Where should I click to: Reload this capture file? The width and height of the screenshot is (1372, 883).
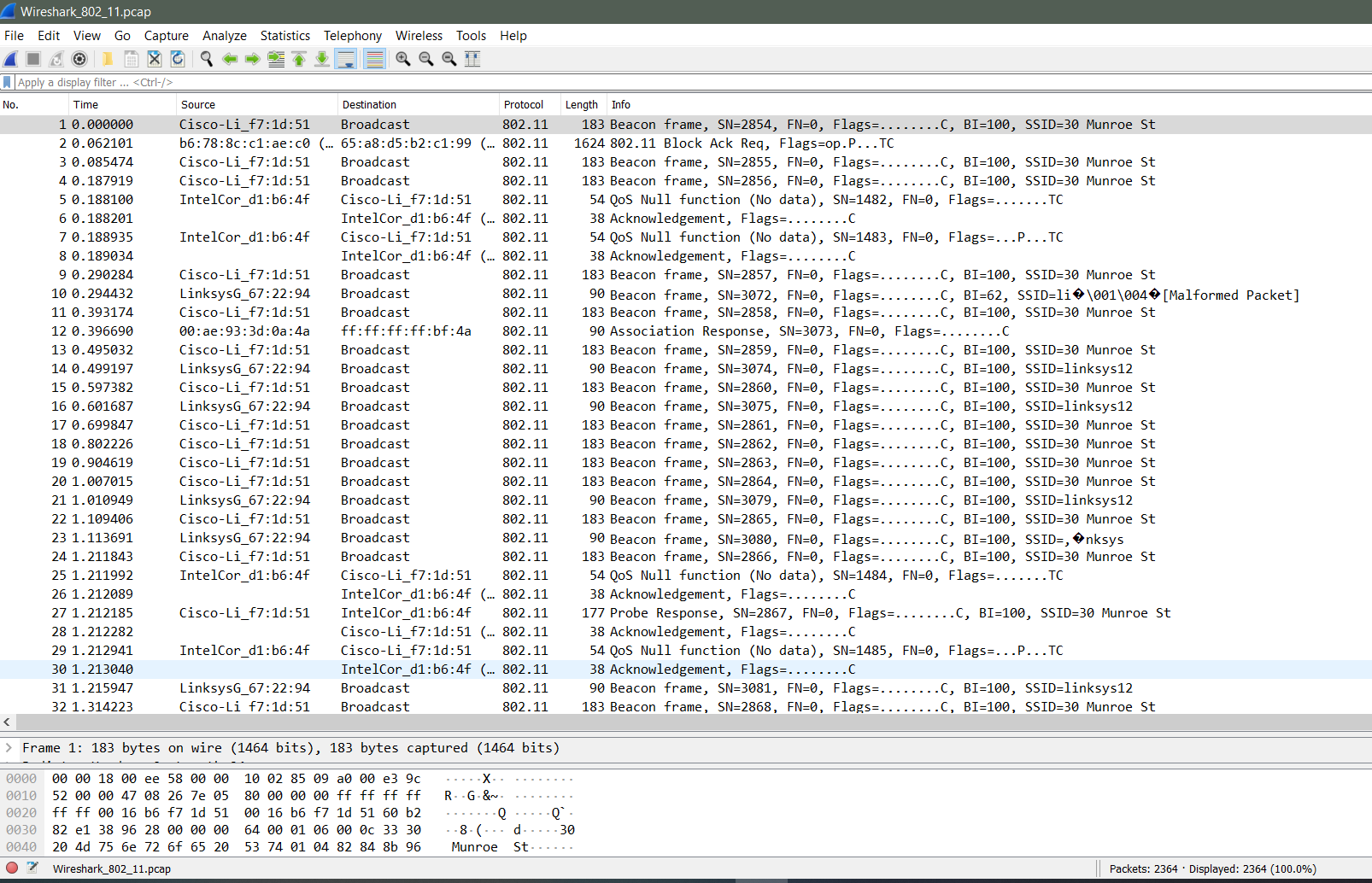coord(178,59)
